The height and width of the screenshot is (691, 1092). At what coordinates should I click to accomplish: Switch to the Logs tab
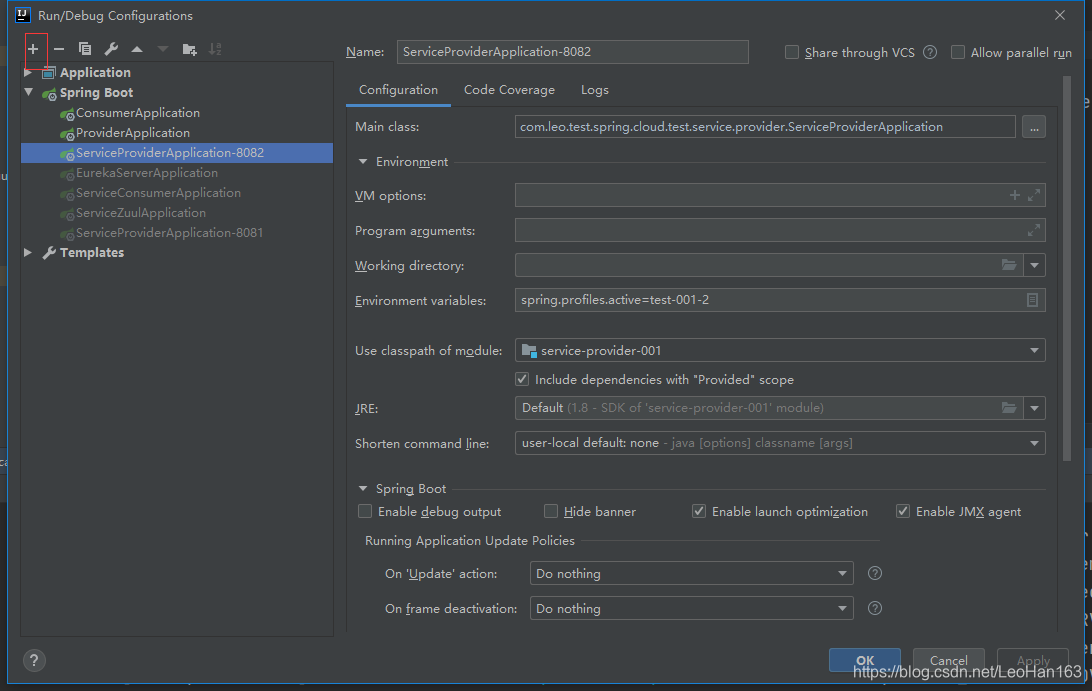(595, 90)
